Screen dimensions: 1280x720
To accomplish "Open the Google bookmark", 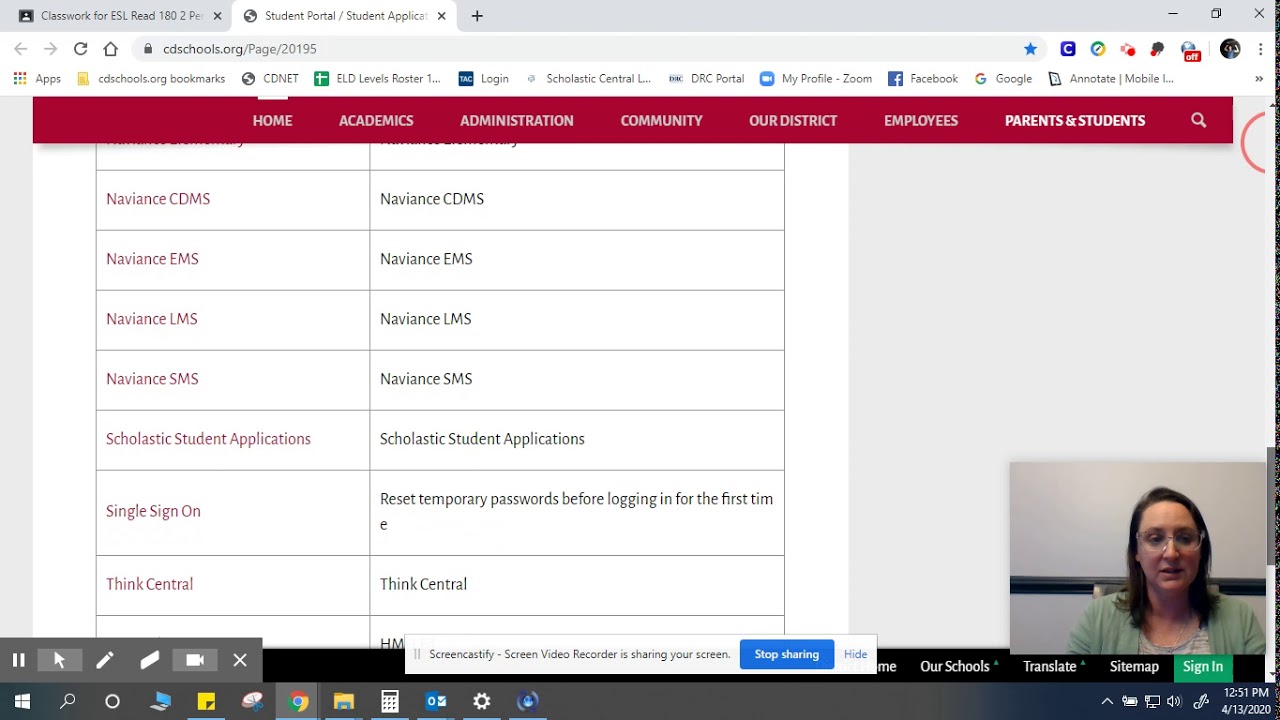I will (1003, 78).
